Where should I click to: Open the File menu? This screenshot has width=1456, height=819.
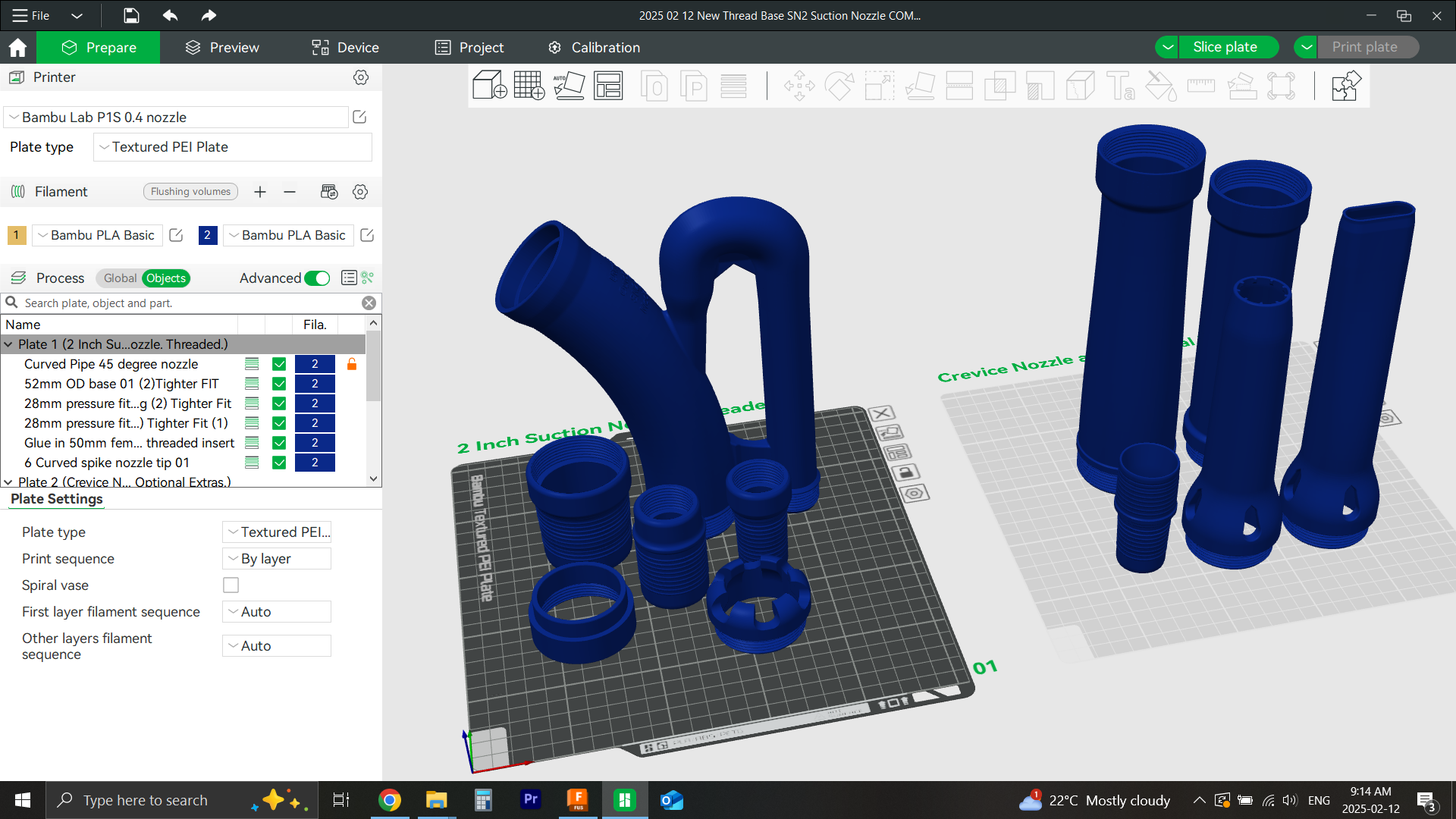32,15
